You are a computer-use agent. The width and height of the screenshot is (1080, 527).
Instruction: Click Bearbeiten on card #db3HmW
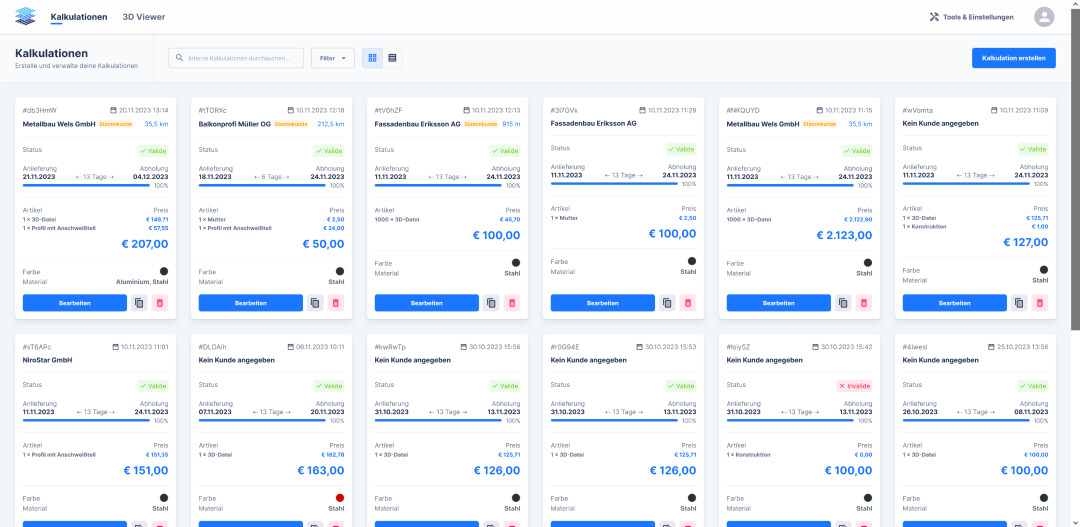[74, 303]
